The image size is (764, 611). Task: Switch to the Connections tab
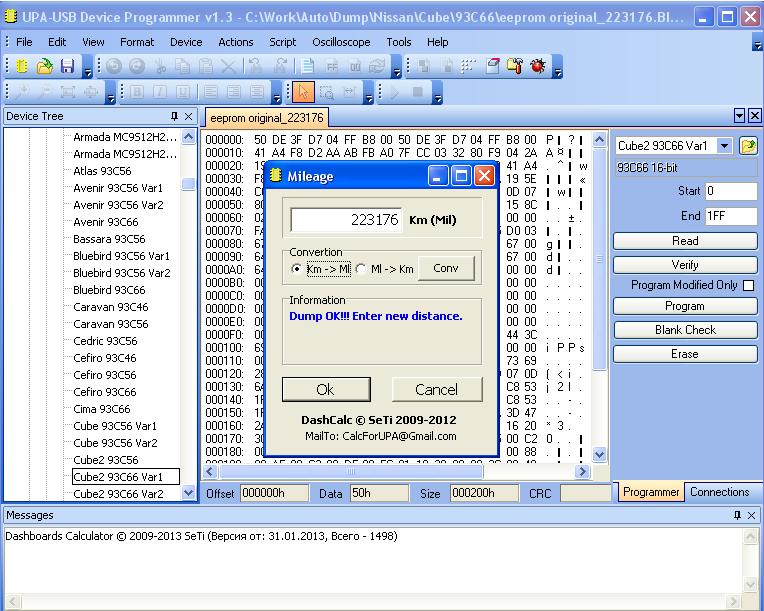point(719,492)
